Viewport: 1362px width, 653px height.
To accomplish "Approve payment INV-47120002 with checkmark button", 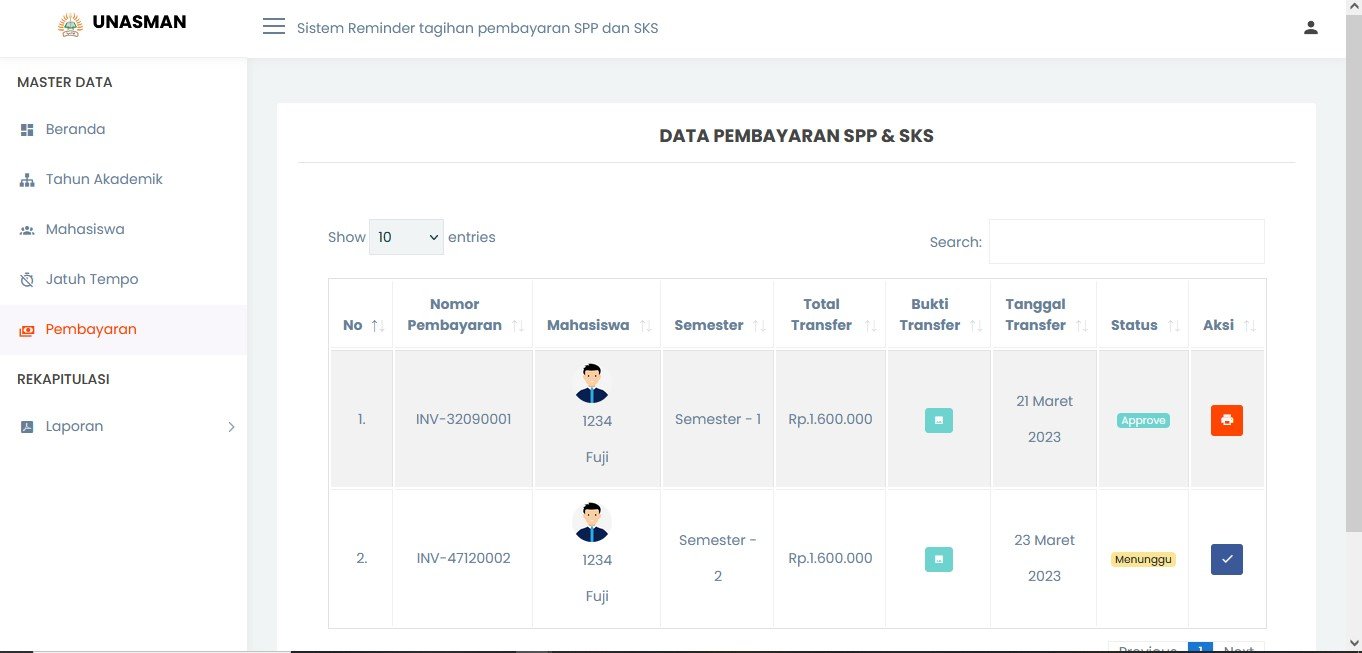I will [1226, 559].
